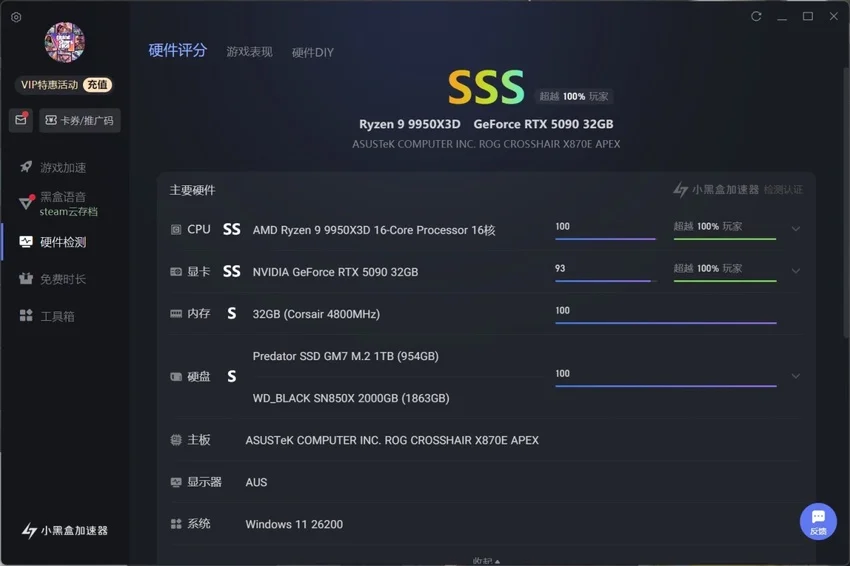This screenshot has height=566, width=850.
Task: Expand the CPU row chevron
Action: pyautogui.click(x=795, y=229)
